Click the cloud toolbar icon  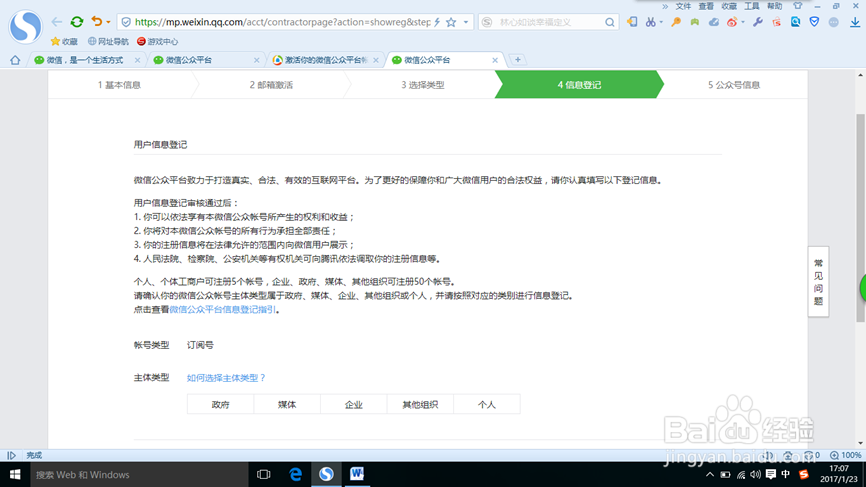pos(714,22)
